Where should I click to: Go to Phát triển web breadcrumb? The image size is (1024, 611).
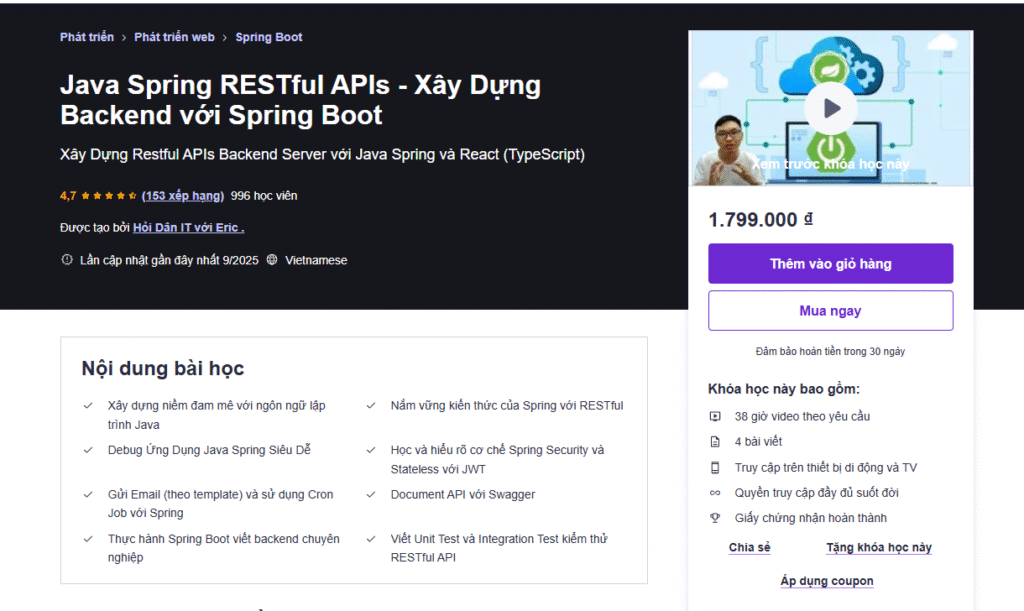pyautogui.click(x=174, y=37)
